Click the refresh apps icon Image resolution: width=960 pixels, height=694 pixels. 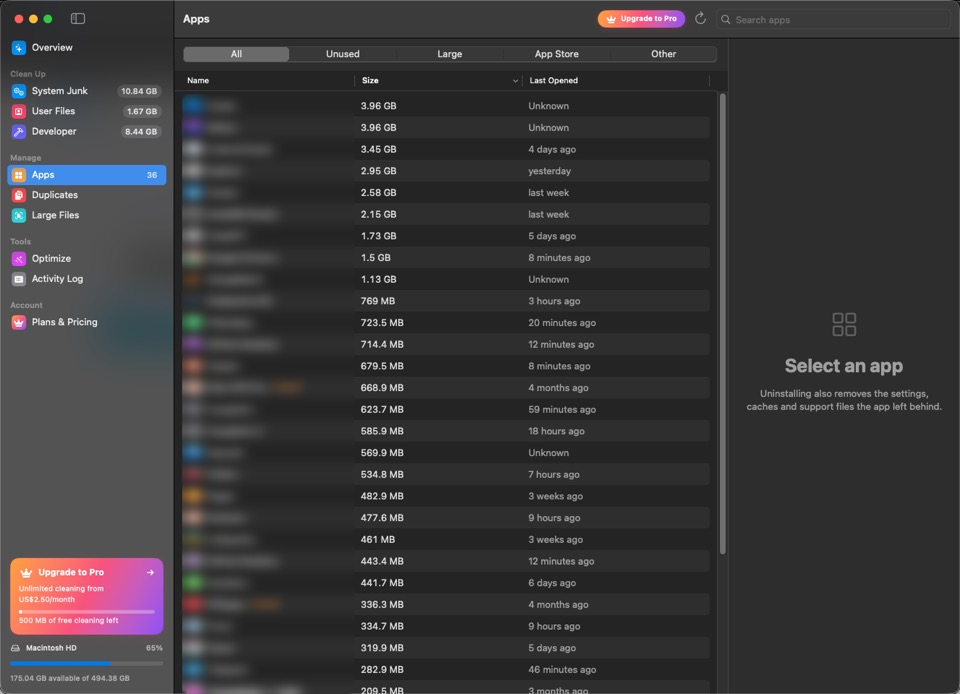click(700, 19)
